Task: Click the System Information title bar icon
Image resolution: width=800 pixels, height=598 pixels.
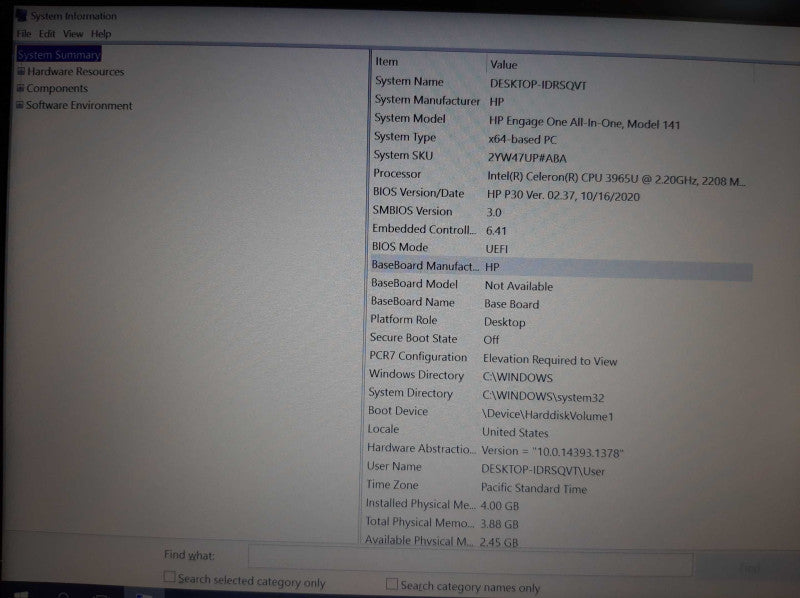Action: click(21, 15)
